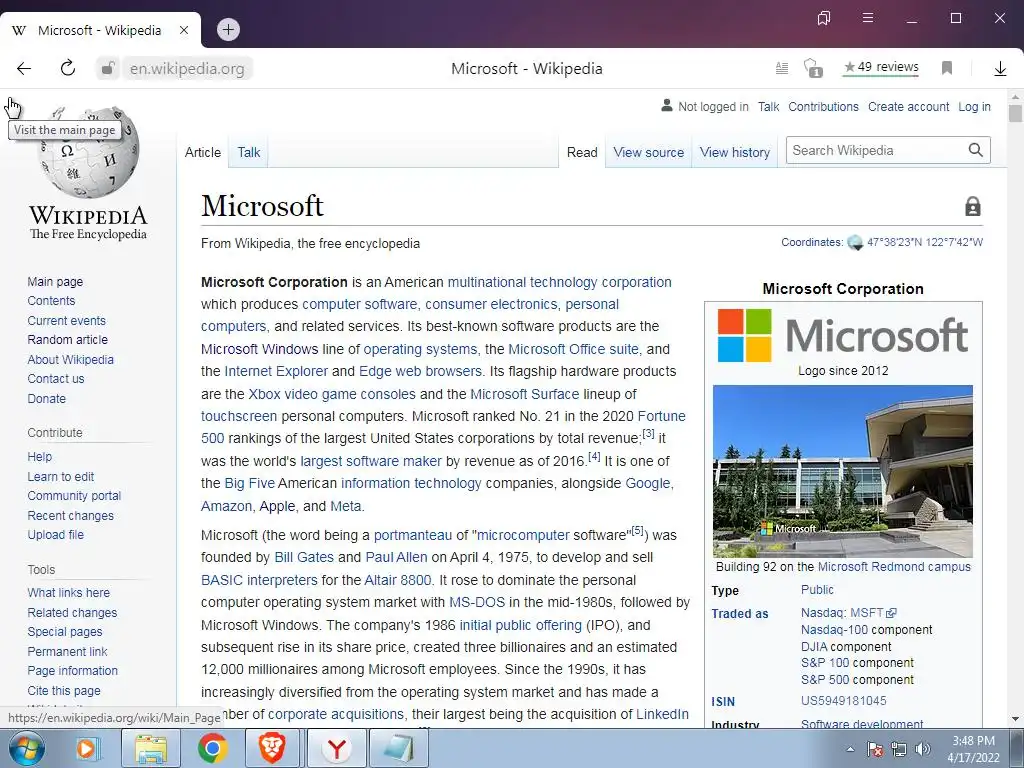The image size is (1024, 768).
Task: Open Cite this page link
Action: click(64, 690)
